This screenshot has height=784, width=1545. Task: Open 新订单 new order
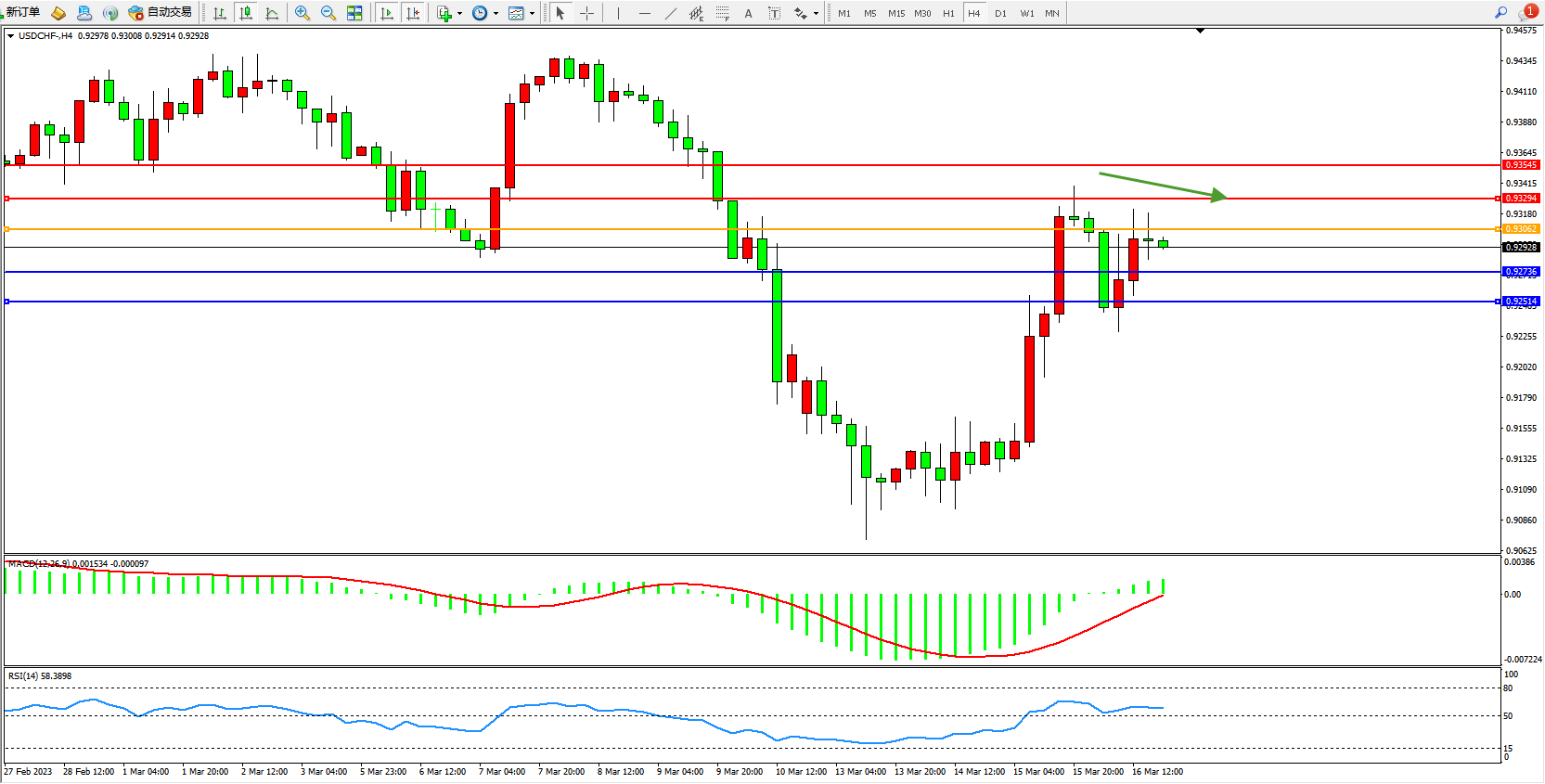(x=22, y=12)
